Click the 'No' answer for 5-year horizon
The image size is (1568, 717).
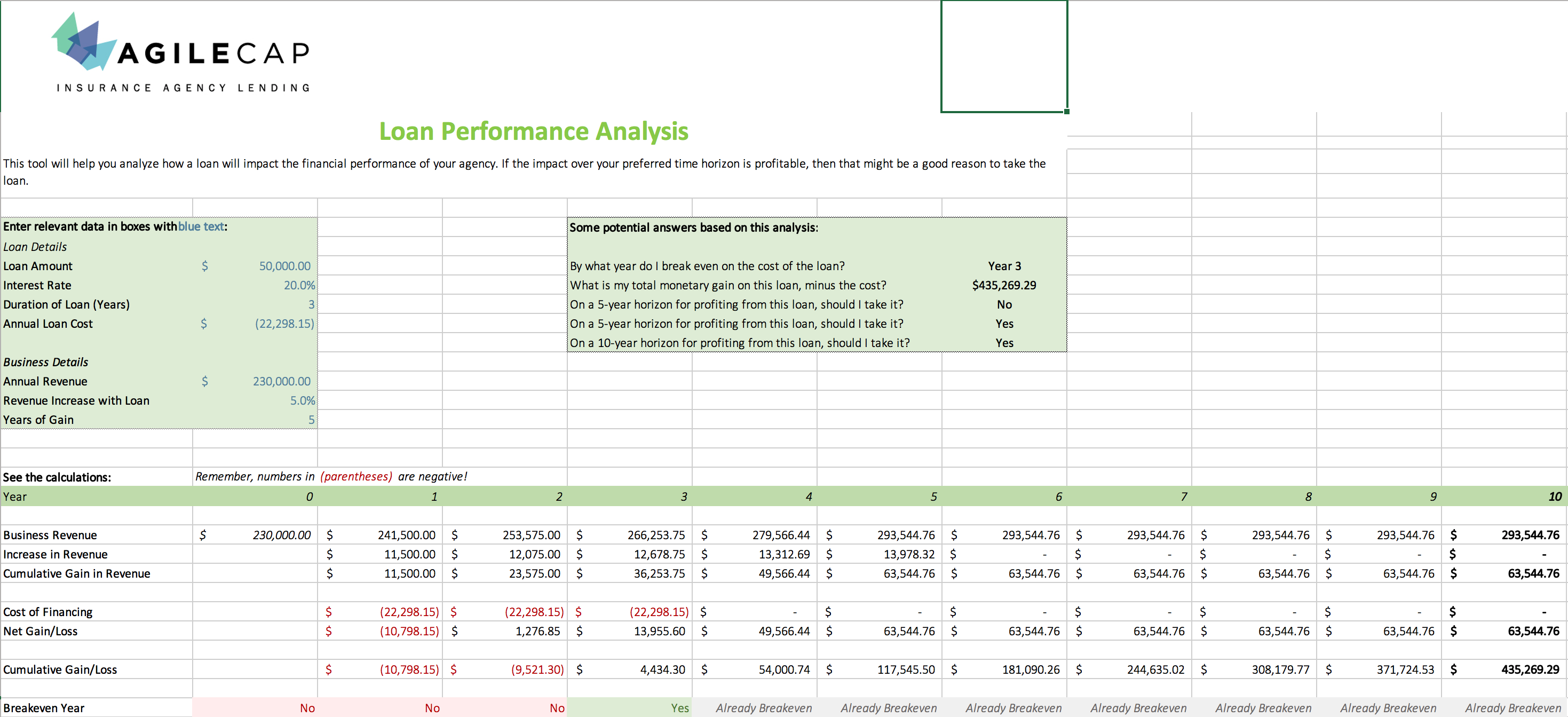[x=1004, y=304]
